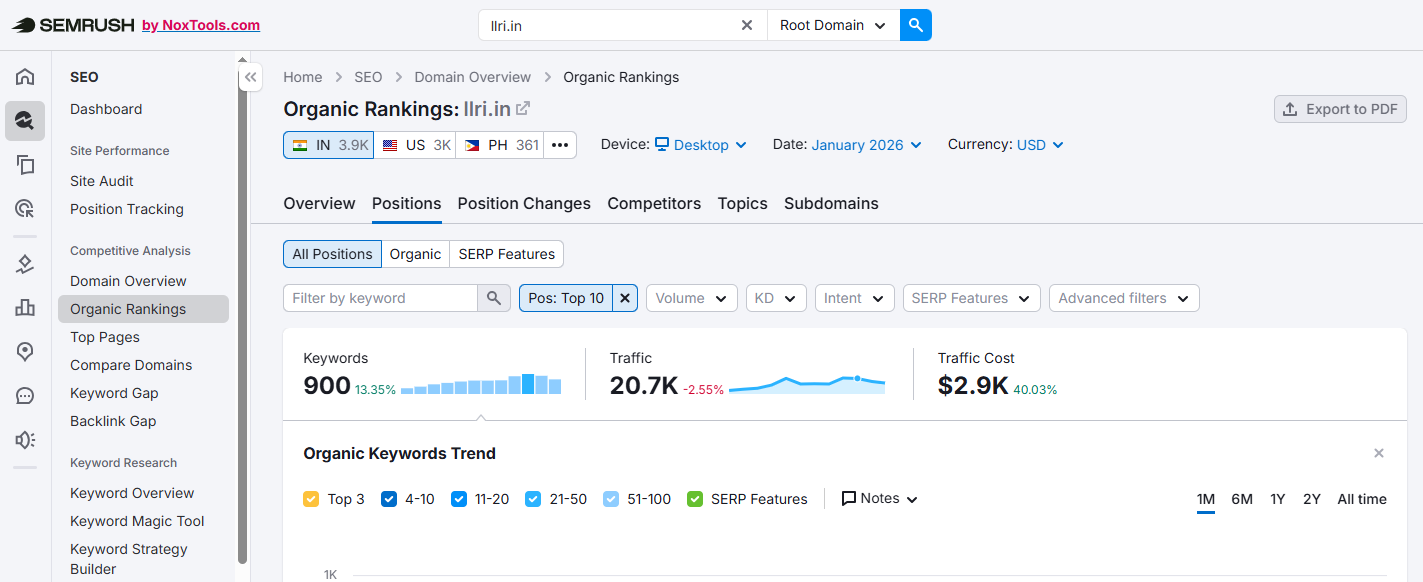This screenshot has width=1423, height=582.
Task: Click the Home icon in left rail
Action: 25,77
